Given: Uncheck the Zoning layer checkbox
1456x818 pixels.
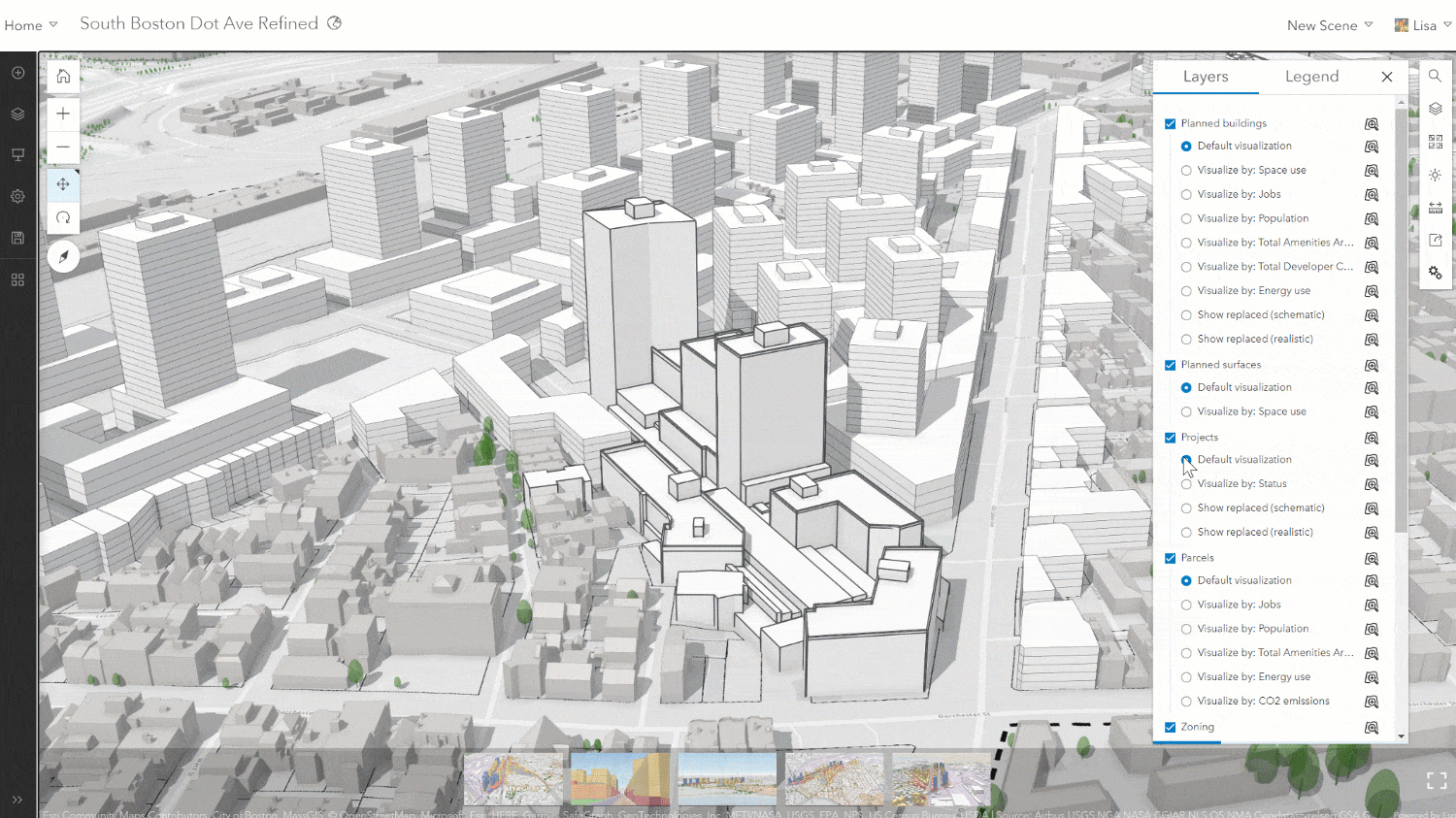Looking at the screenshot, I should click(1171, 728).
